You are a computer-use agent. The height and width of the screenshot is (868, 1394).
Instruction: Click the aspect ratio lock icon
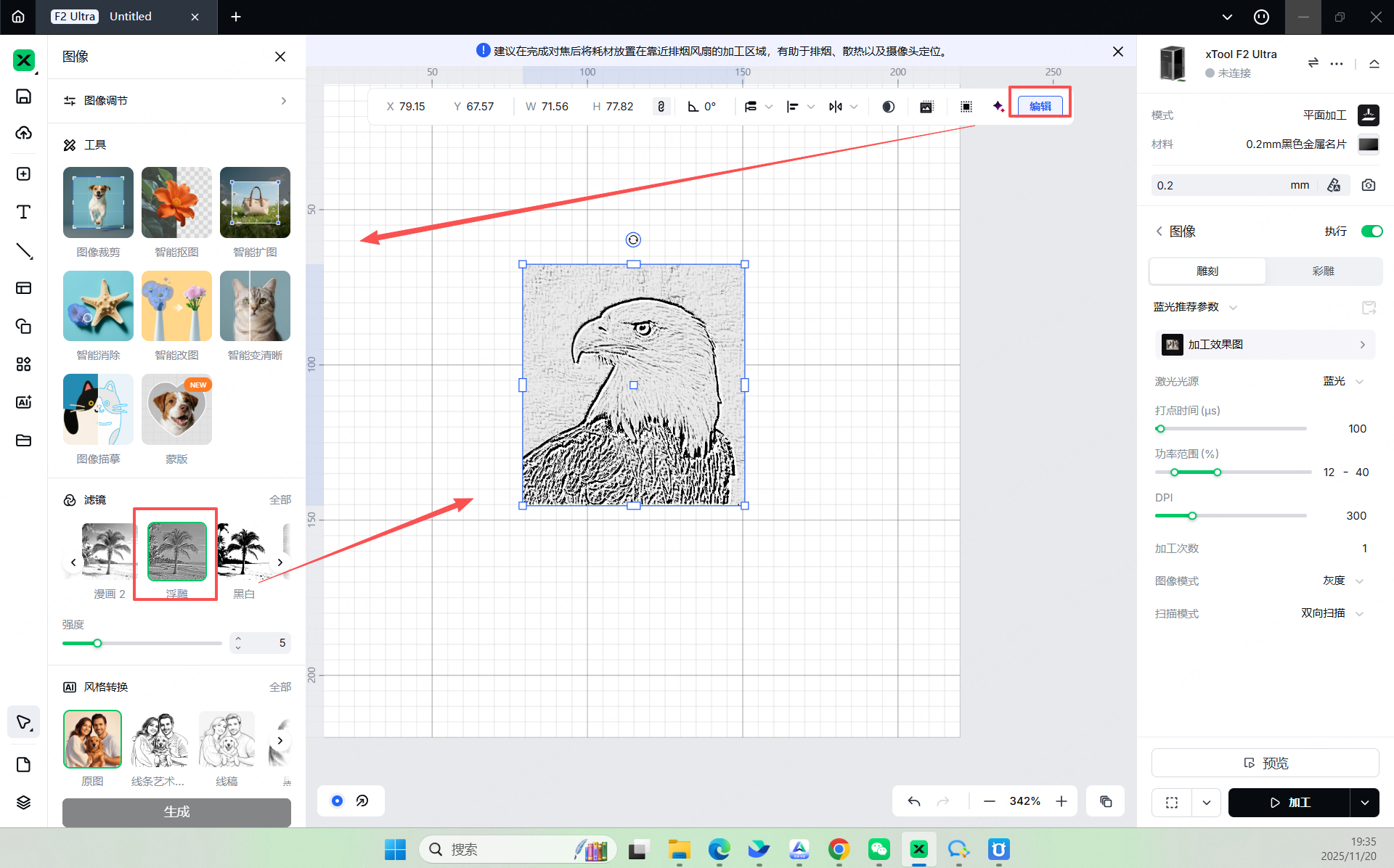point(661,107)
